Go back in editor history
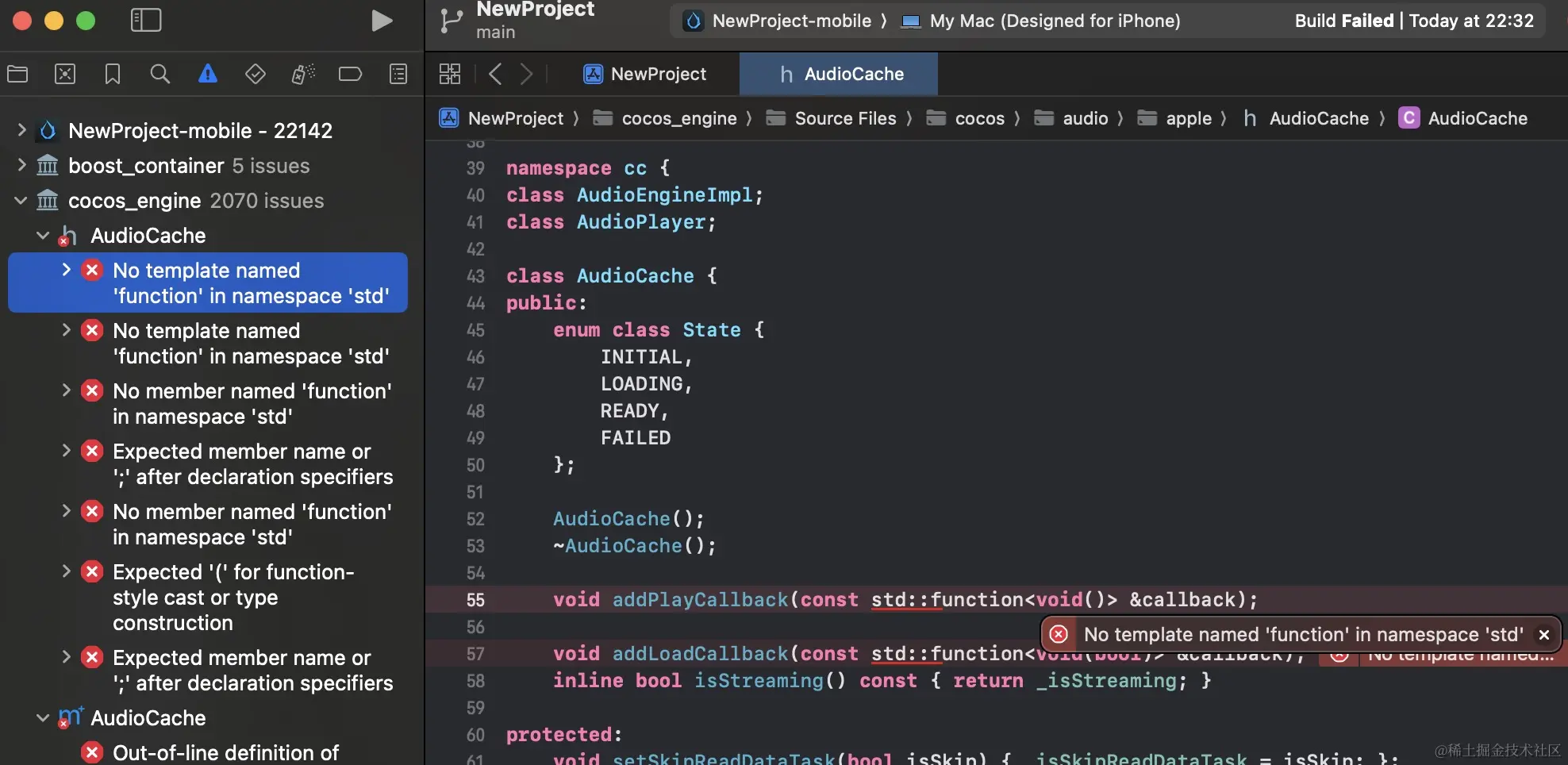The height and width of the screenshot is (765, 1568). coord(495,74)
